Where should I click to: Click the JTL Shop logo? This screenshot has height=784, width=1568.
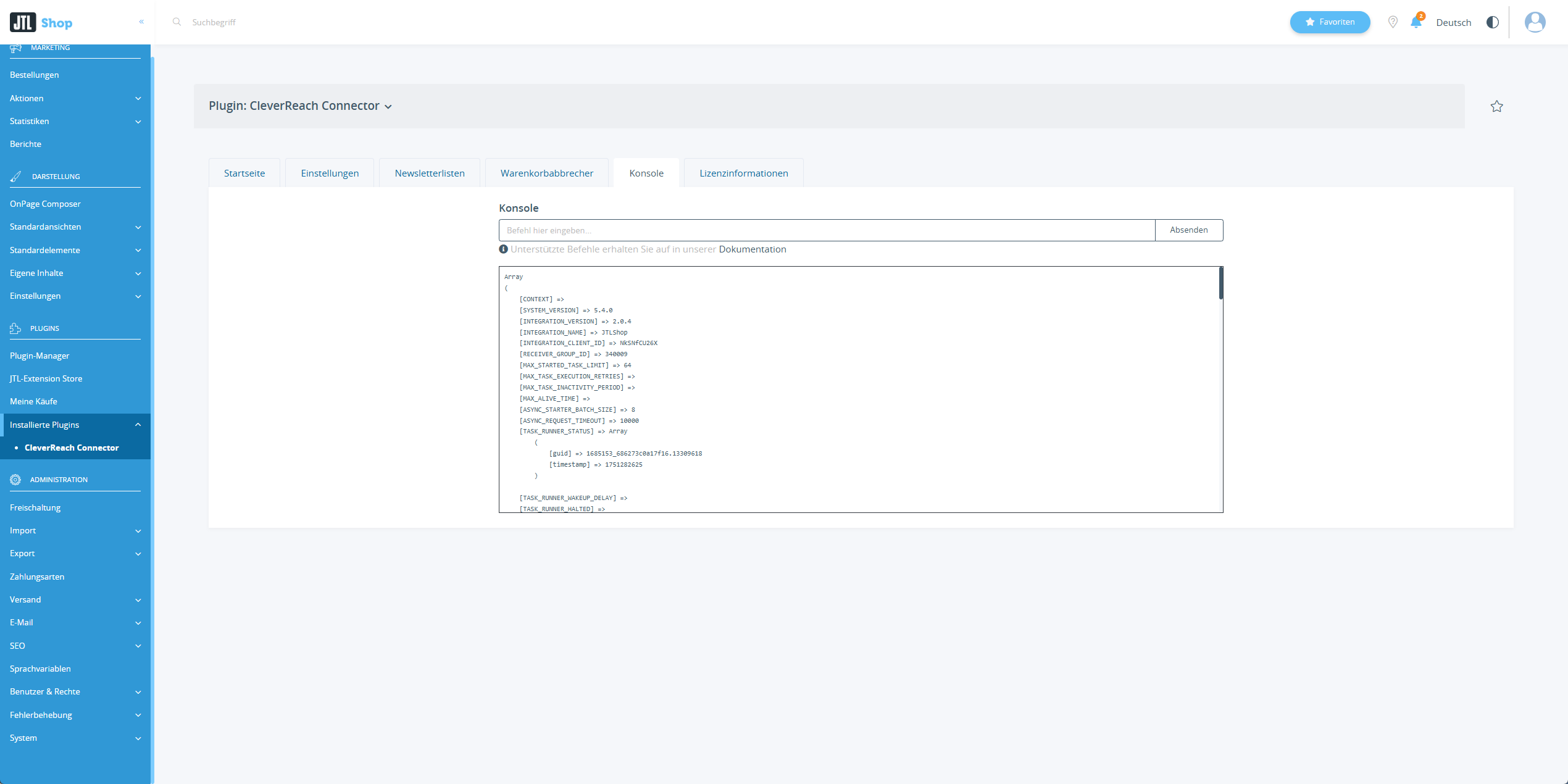[x=41, y=23]
